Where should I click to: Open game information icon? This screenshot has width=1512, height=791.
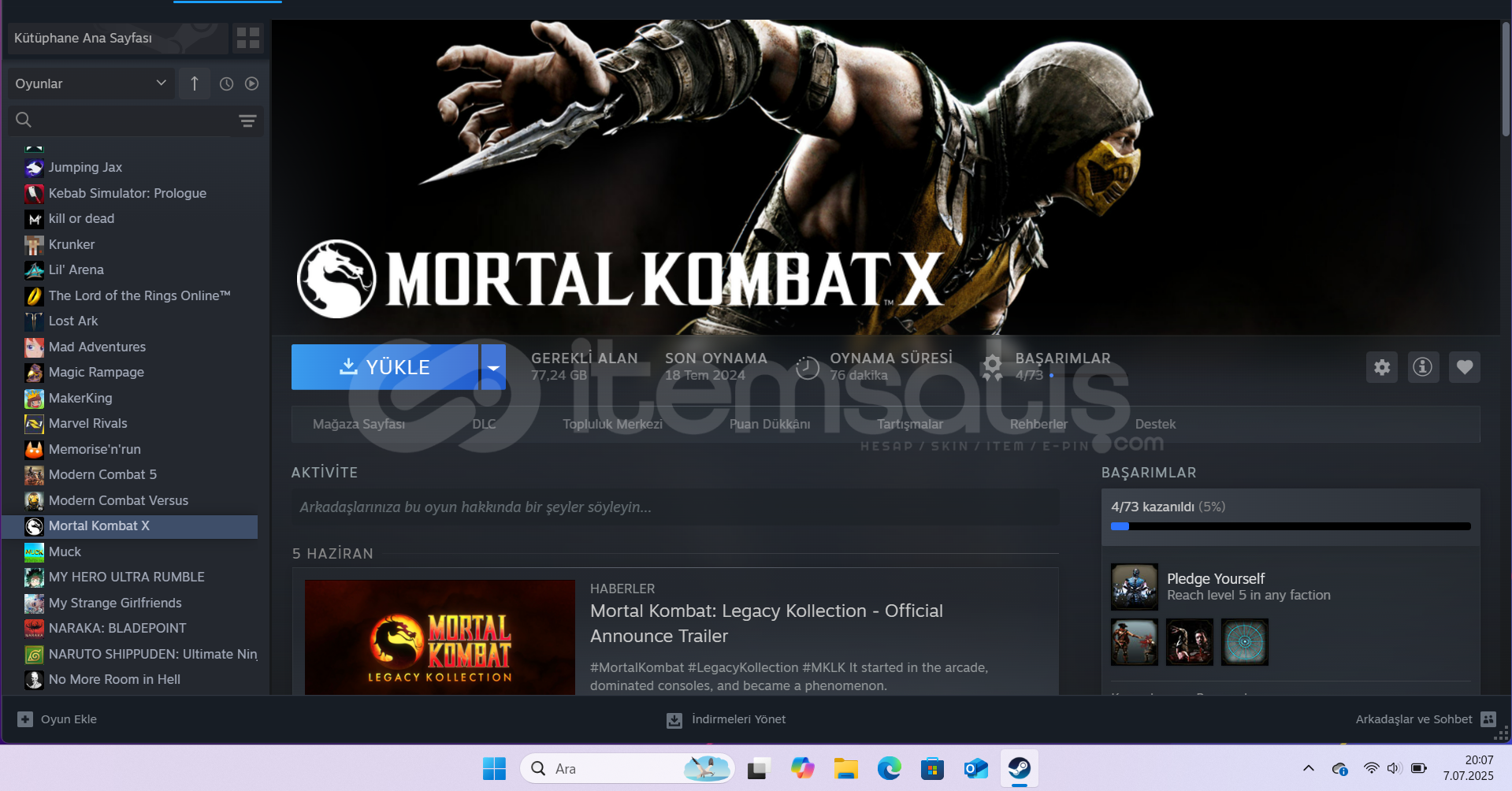1423,367
